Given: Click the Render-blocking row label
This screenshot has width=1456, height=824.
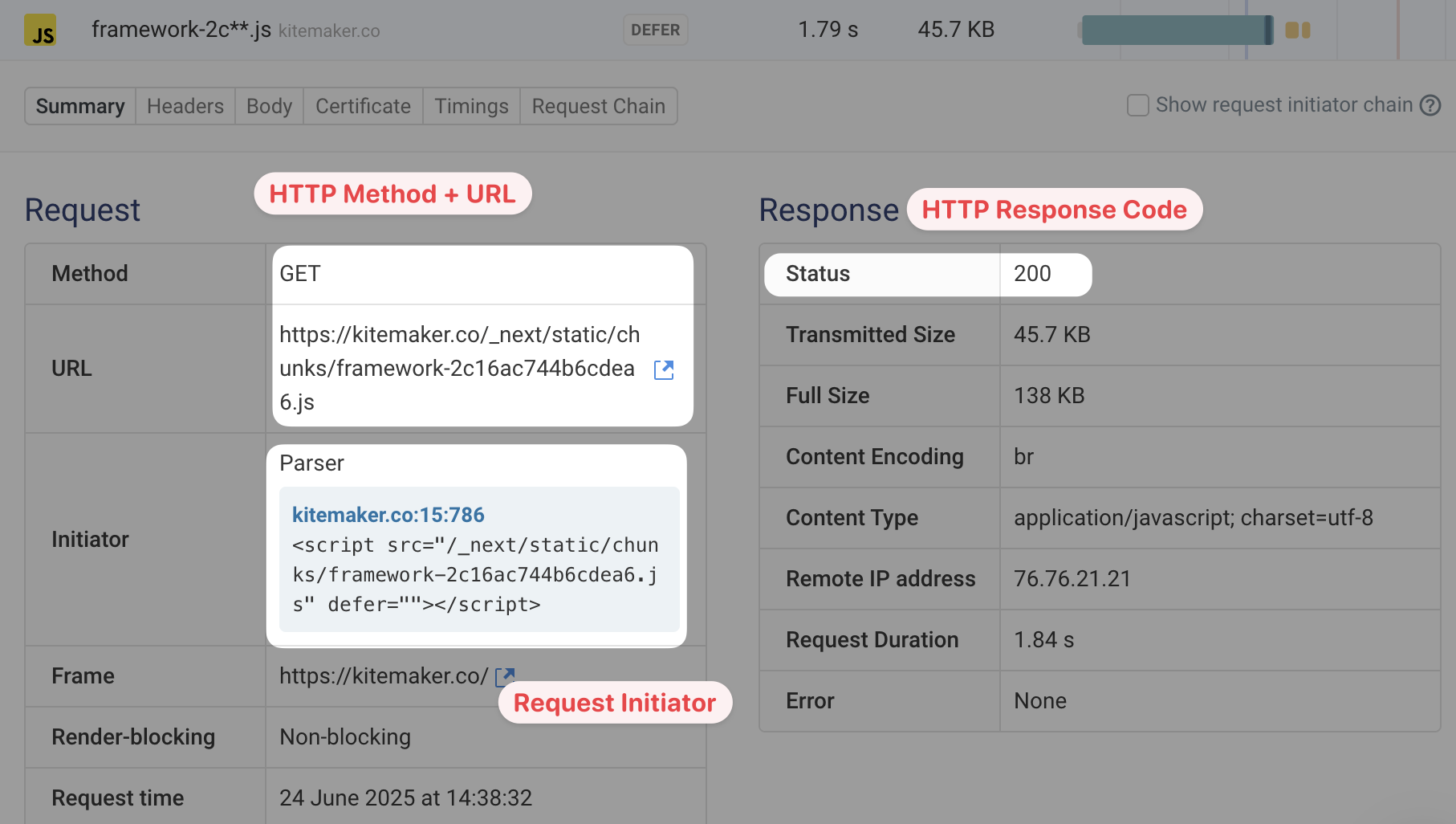Looking at the screenshot, I should [x=133, y=737].
